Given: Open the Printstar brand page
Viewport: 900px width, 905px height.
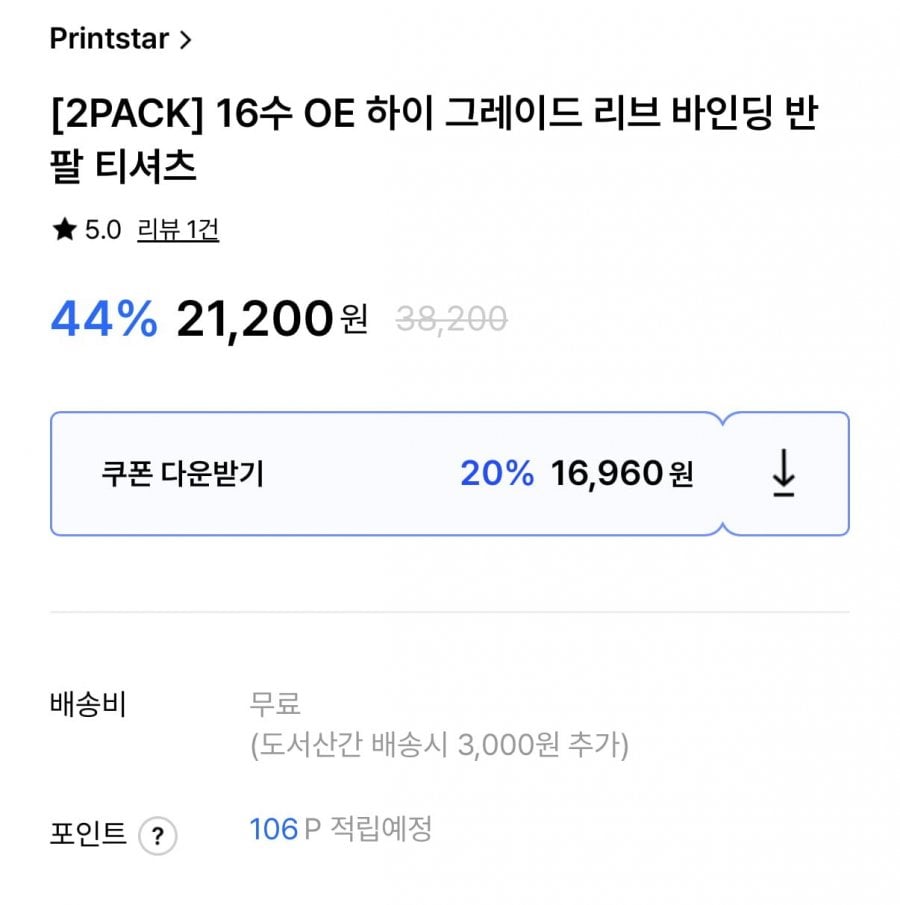Looking at the screenshot, I should point(109,40).
